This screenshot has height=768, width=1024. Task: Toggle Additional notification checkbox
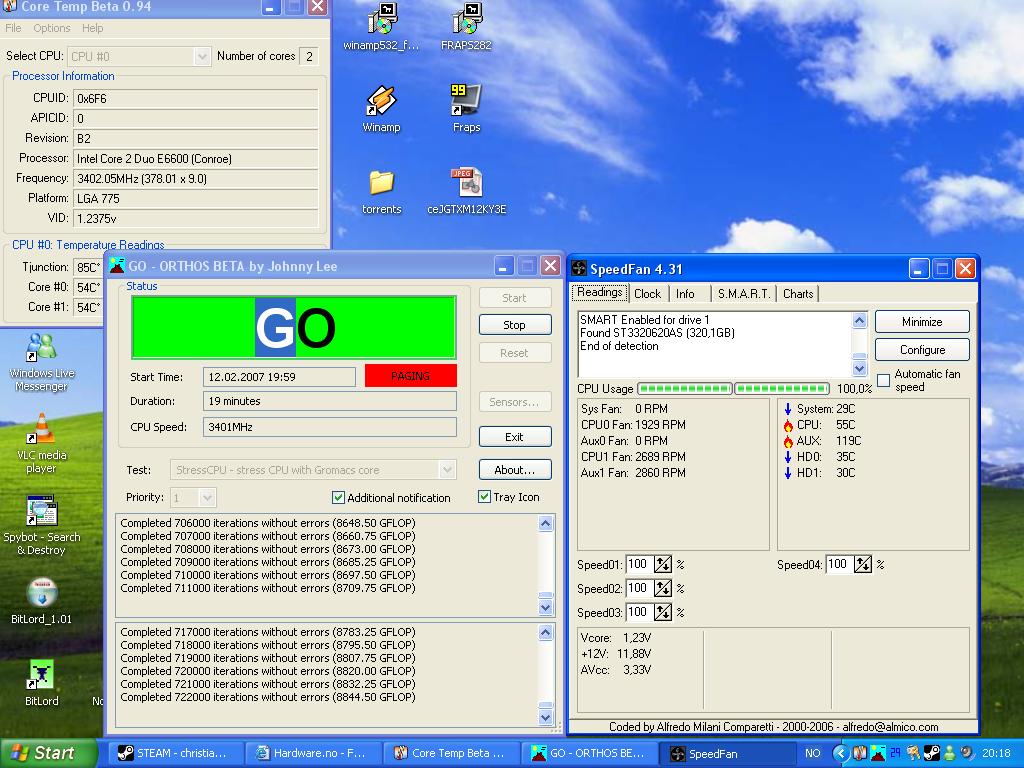click(338, 498)
